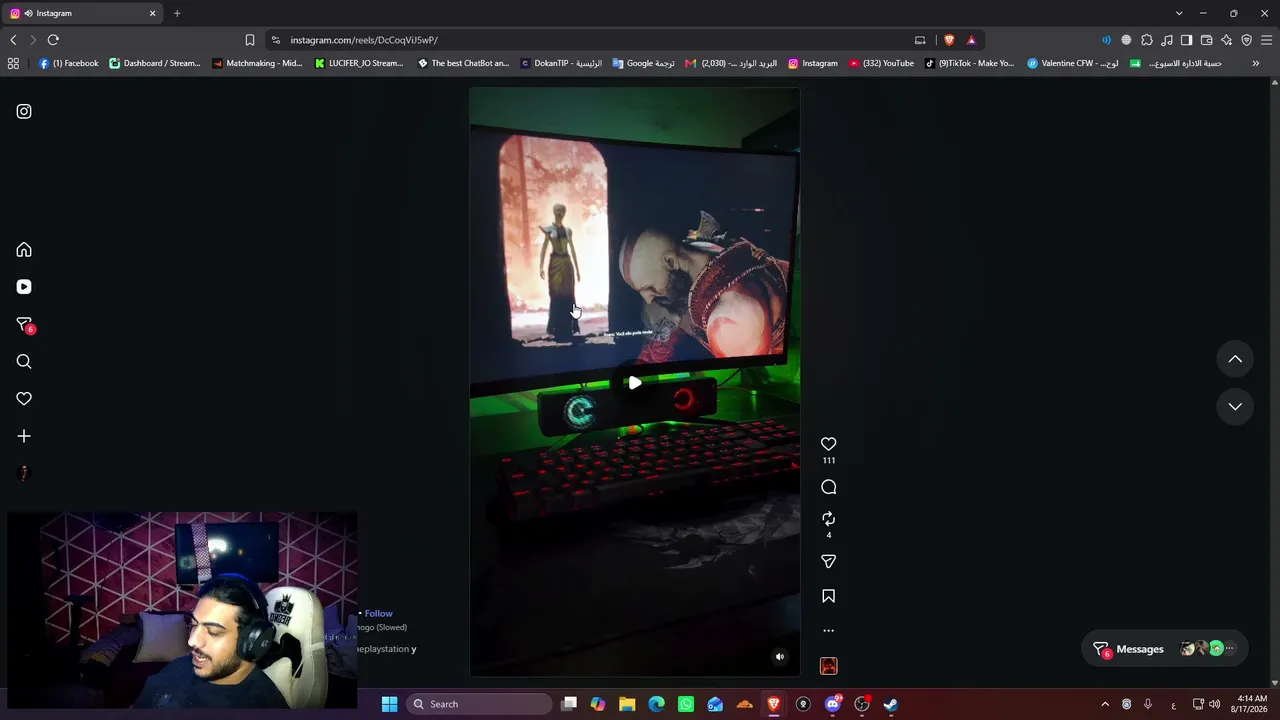Open the tab search dropdown arrow
The width and height of the screenshot is (1280, 720).
1179,13
